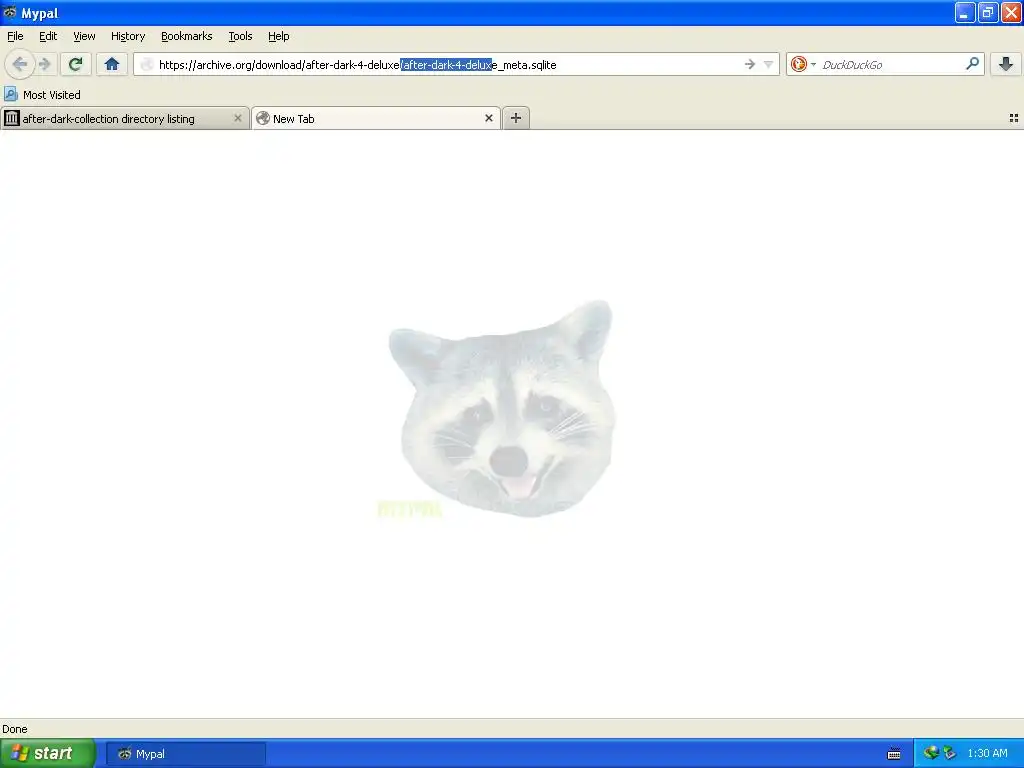Click the taskbar clock showing 1:30 AM
This screenshot has height=768, width=1024.
coord(987,753)
